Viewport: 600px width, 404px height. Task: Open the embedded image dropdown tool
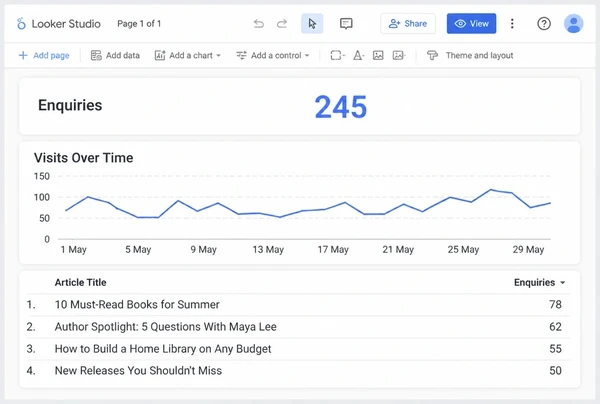click(x=399, y=55)
